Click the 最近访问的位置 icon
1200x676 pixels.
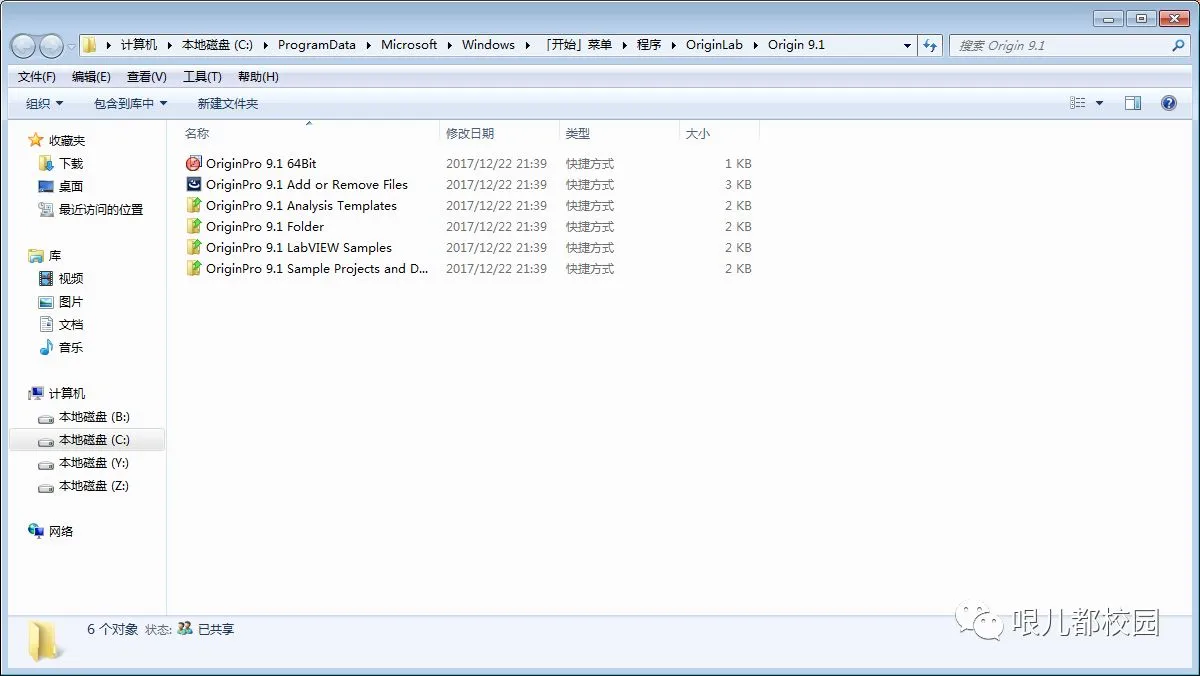46,209
